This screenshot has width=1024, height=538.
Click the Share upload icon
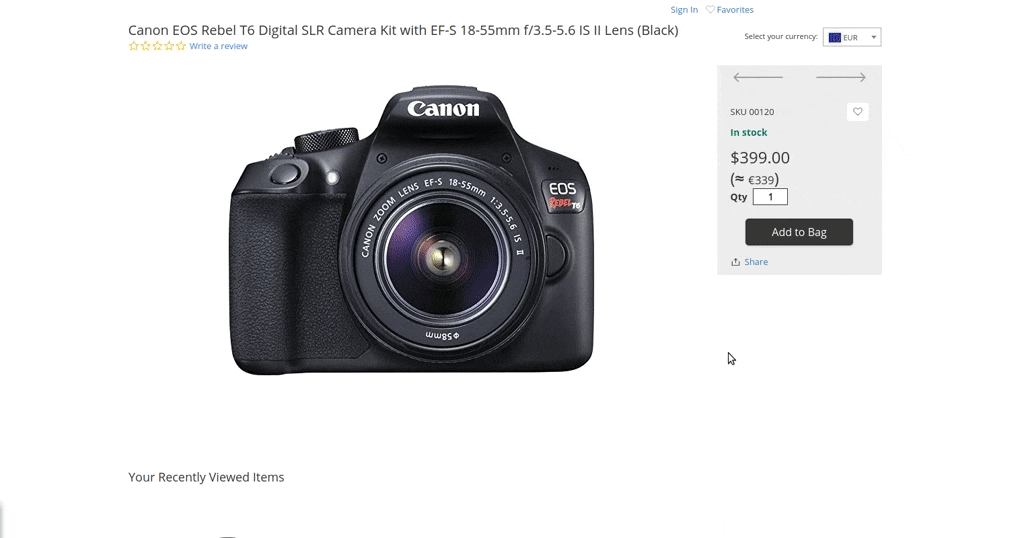(x=735, y=262)
